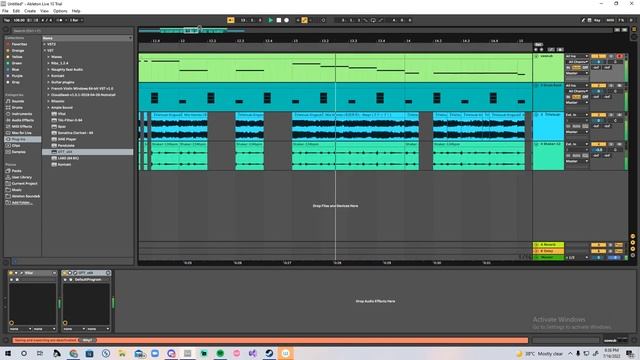Expand the Naughty Seal Audio folder
This screenshot has height=360, width=640.
click(49, 69)
